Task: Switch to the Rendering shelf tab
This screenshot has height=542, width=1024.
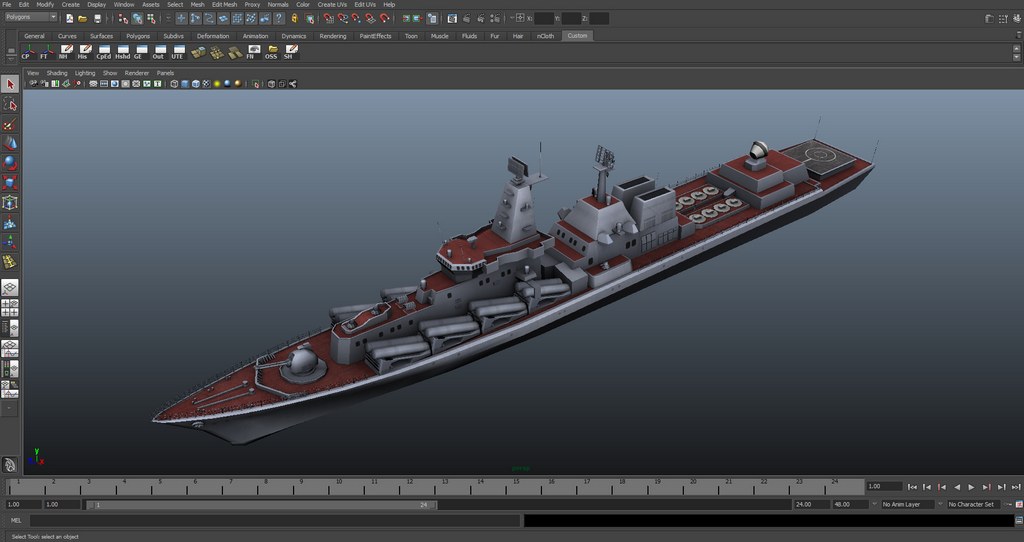Action: tap(333, 36)
